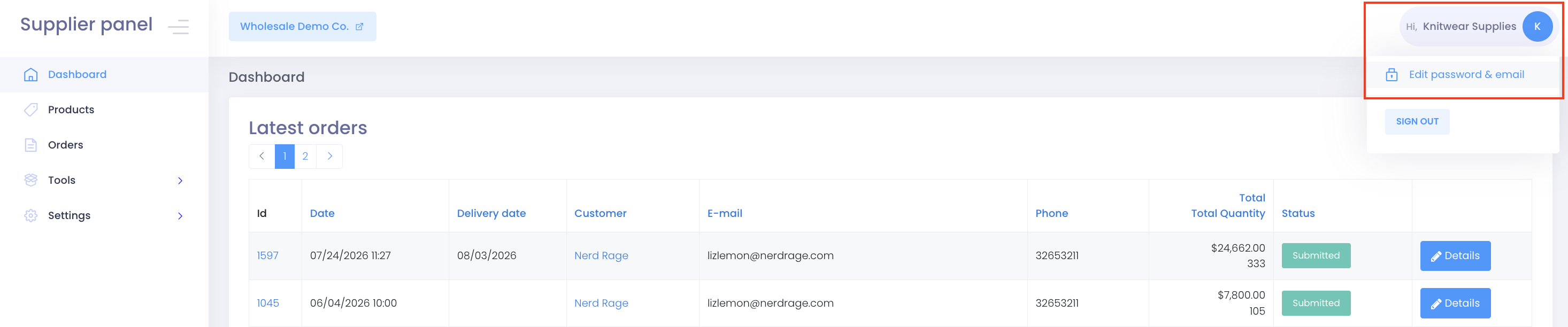Go to previous page of orders
Screen dimensions: 1568x327
pos(262,156)
